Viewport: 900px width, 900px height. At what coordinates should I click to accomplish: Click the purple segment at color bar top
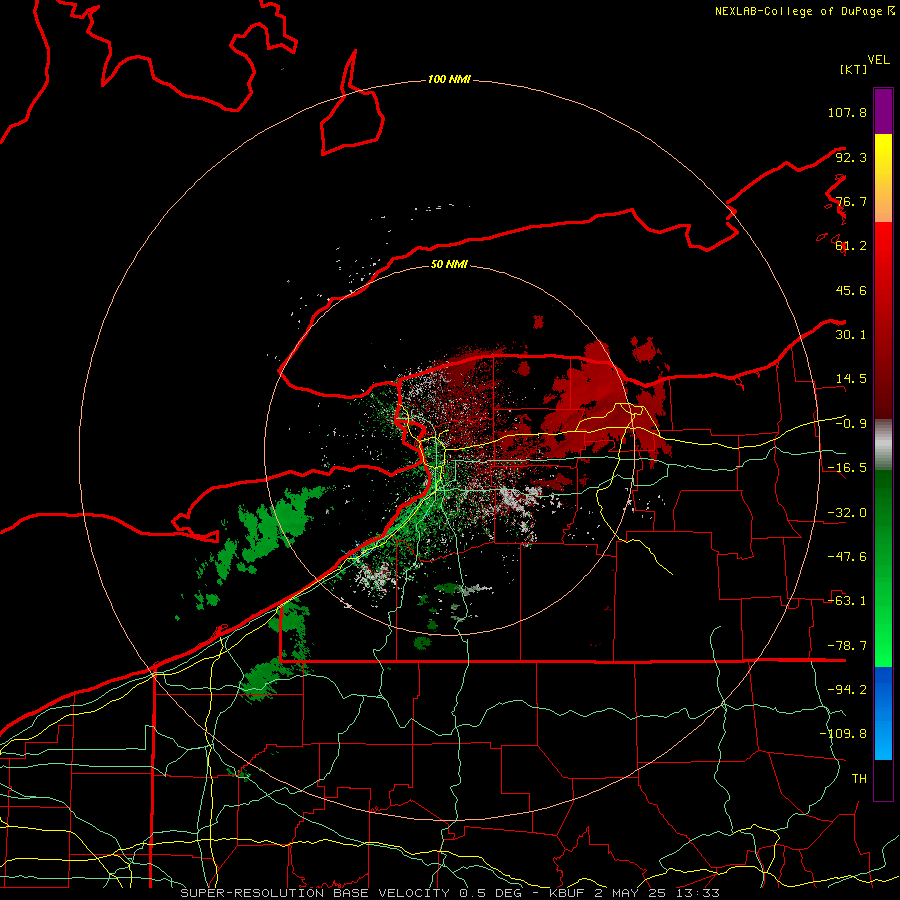coord(883,111)
